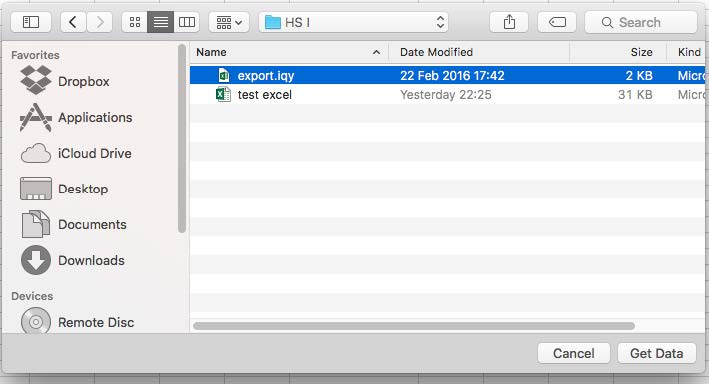Click into the Search field
Viewport: 709px width, 384px height.
point(641,22)
